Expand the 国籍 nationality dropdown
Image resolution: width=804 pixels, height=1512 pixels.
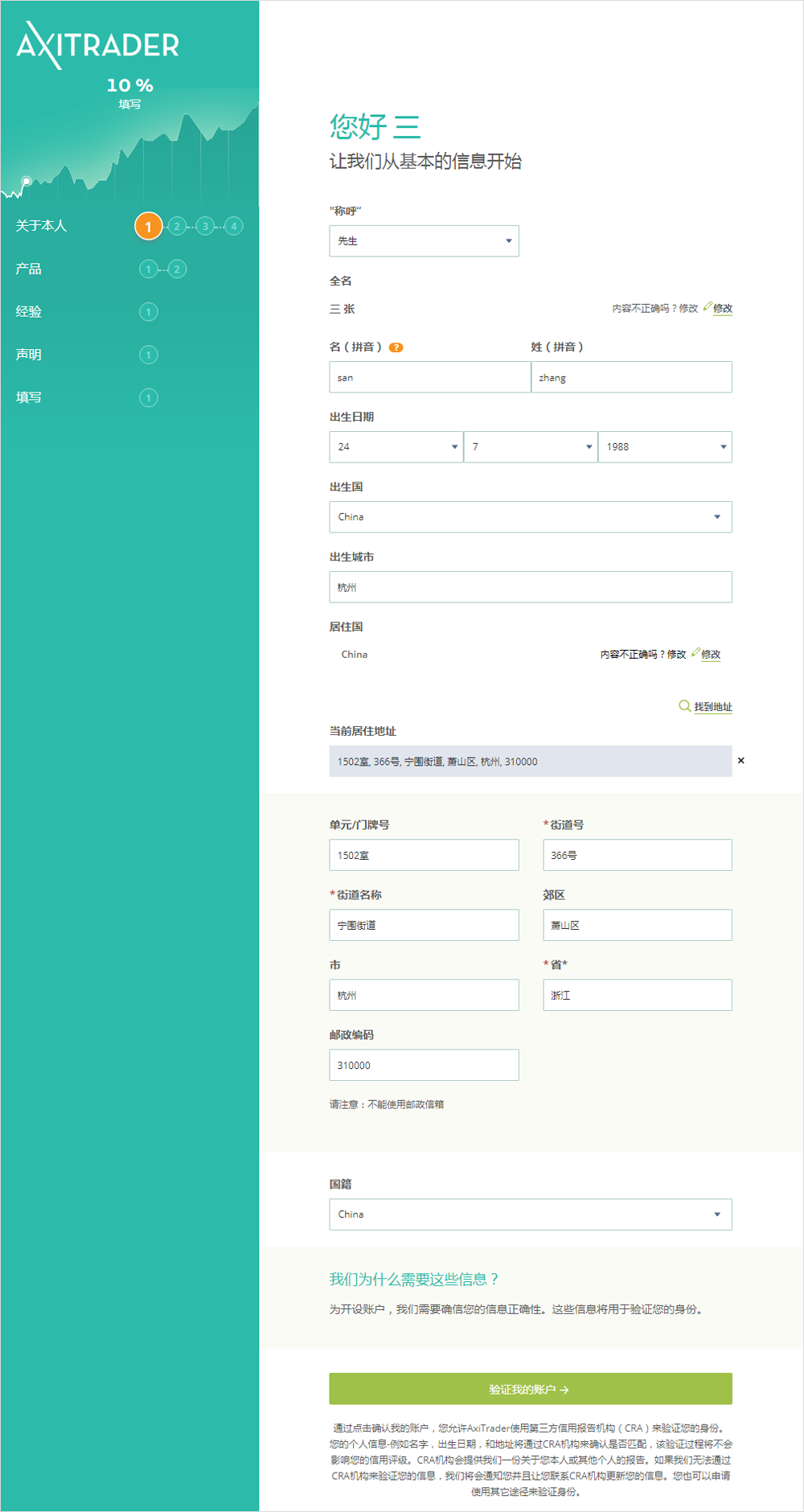(x=530, y=1214)
